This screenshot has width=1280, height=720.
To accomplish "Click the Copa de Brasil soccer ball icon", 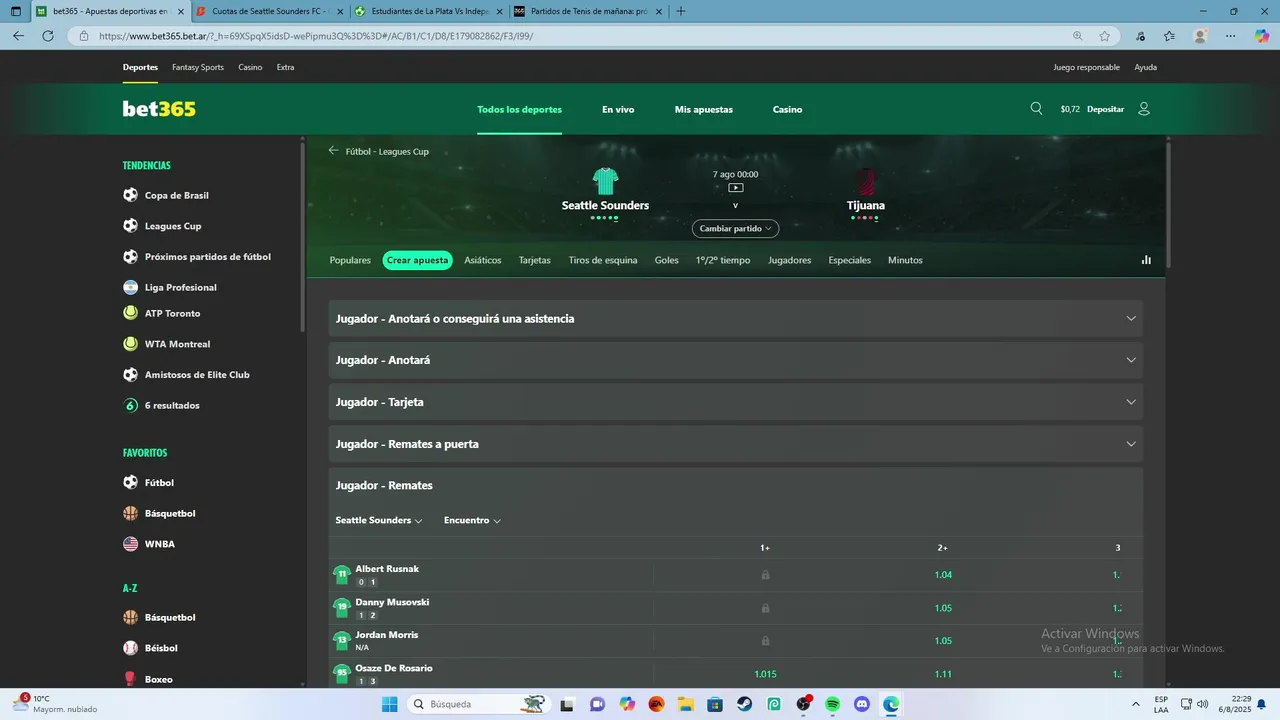I will click(x=130, y=195).
